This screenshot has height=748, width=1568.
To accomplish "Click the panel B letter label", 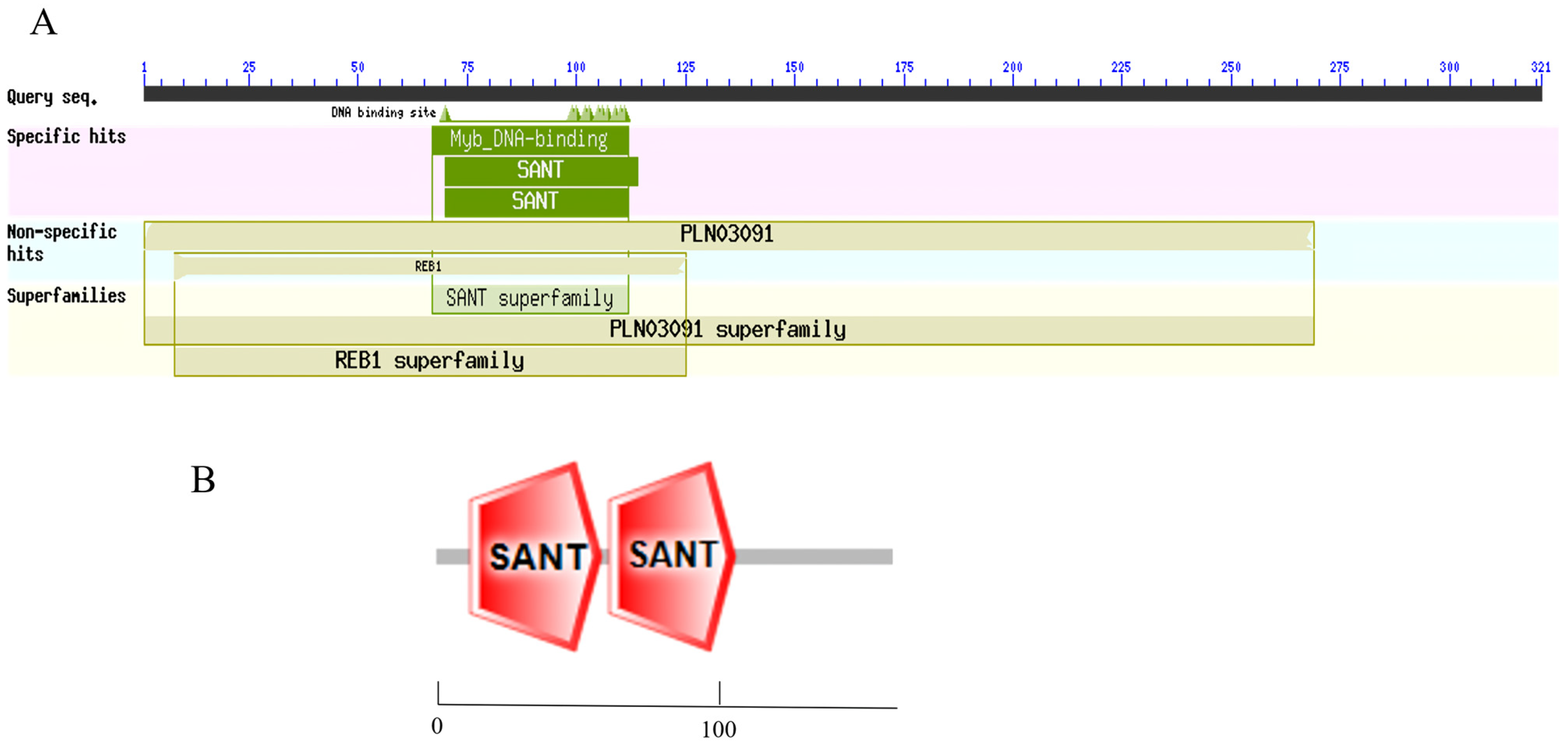I will point(203,480).
